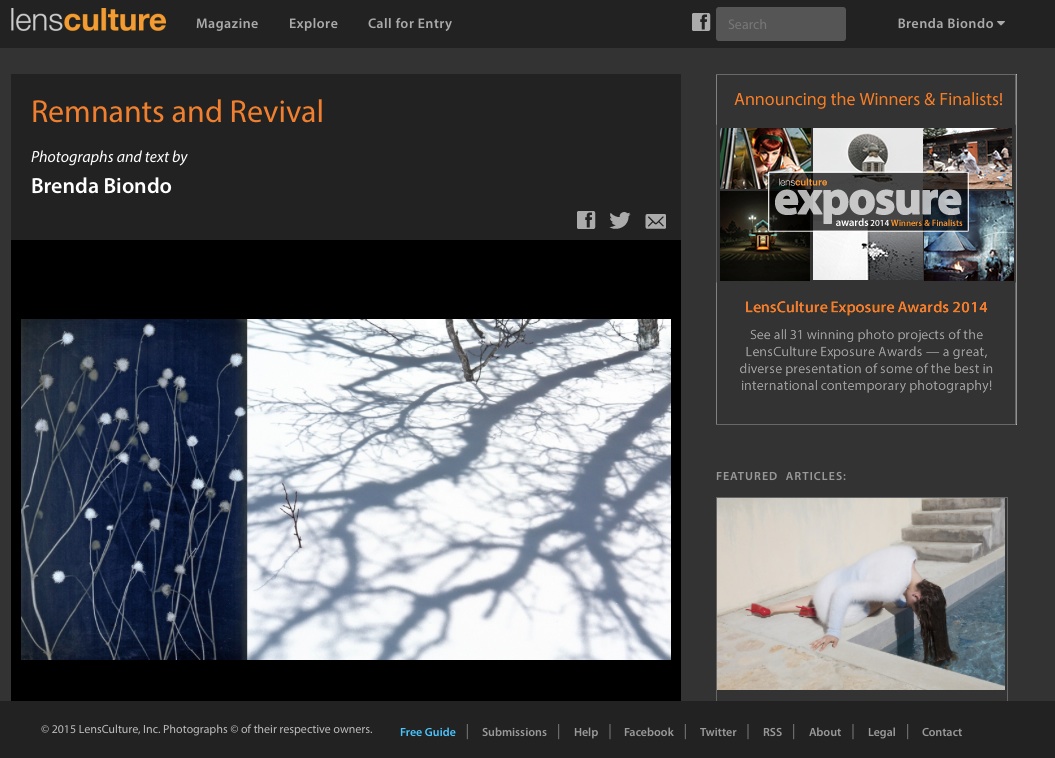Open the Exposure Awards 2014 banner image
Image resolution: width=1055 pixels, height=758 pixels.
pyautogui.click(x=867, y=204)
